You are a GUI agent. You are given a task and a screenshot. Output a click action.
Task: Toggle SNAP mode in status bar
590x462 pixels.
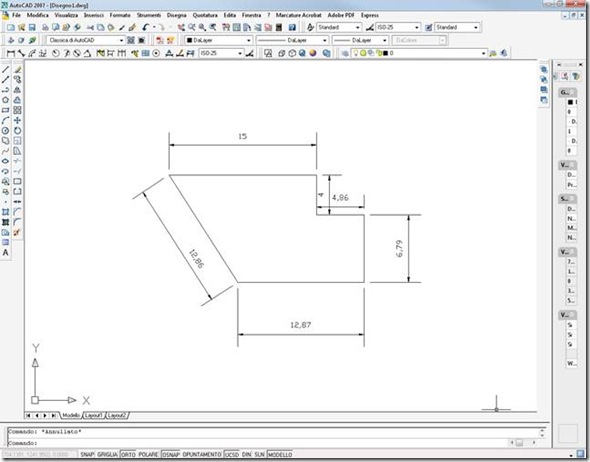click(87, 454)
